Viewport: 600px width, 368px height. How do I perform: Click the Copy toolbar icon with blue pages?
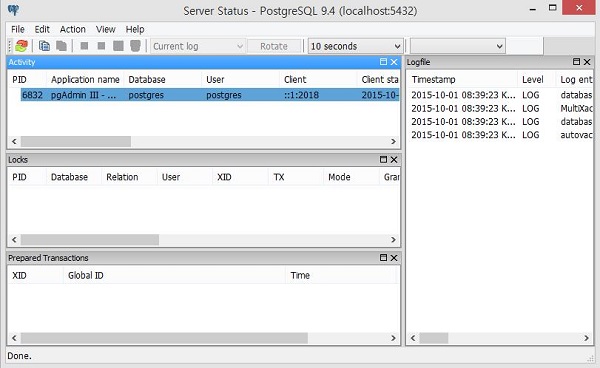44,46
